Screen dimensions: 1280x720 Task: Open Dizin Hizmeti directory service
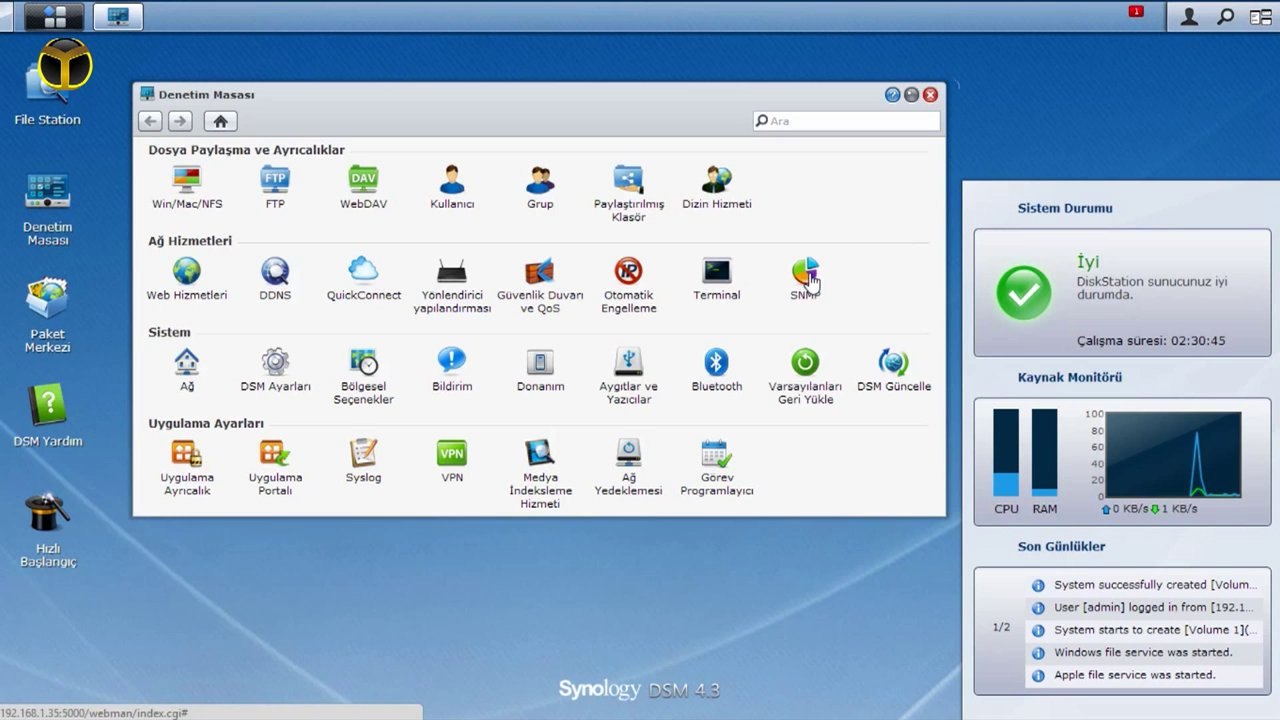tap(717, 187)
